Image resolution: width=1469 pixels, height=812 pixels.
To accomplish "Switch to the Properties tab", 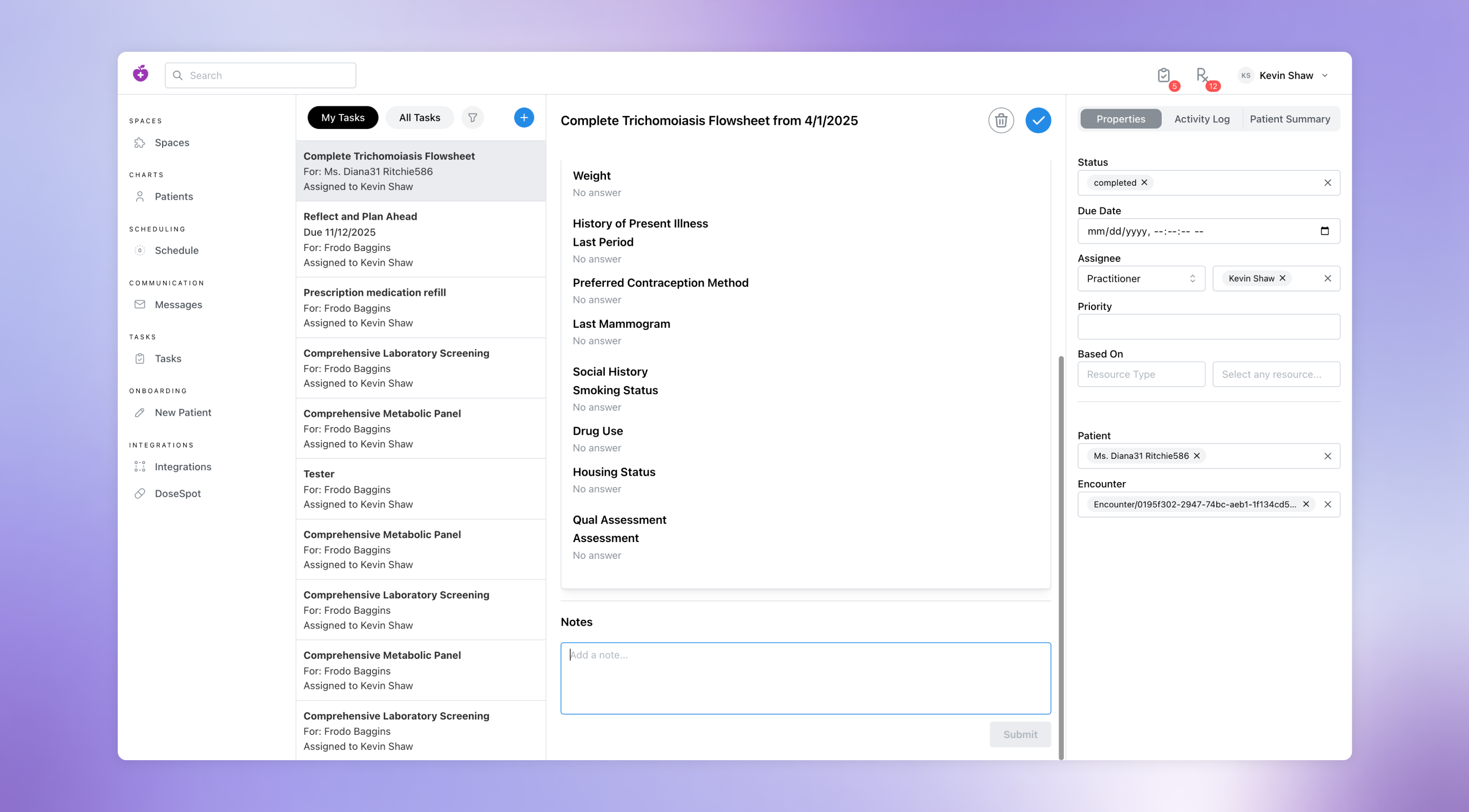I will [x=1121, y=119].
